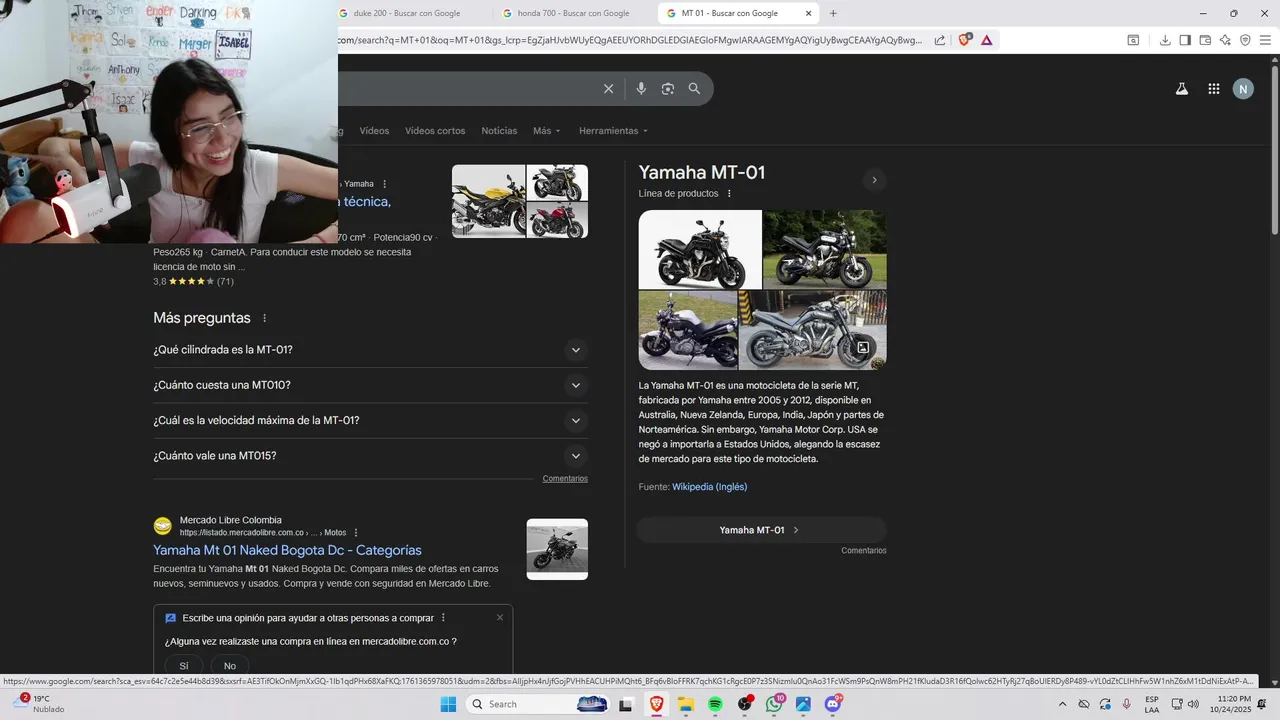Click Comentarios below Más preguntas
The height and width of the screenshot is (720, 1280).
click(x=565, y=479)
